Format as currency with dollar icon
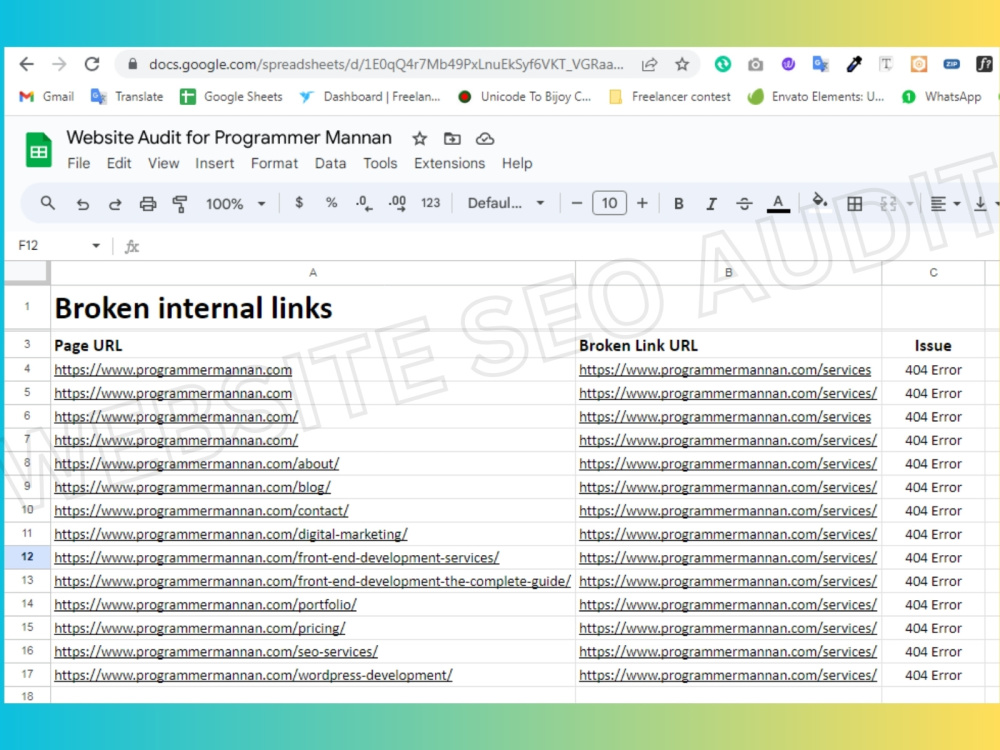This screenshot has width=1000, height=750. pyautogui.click(x=299, y=203)
